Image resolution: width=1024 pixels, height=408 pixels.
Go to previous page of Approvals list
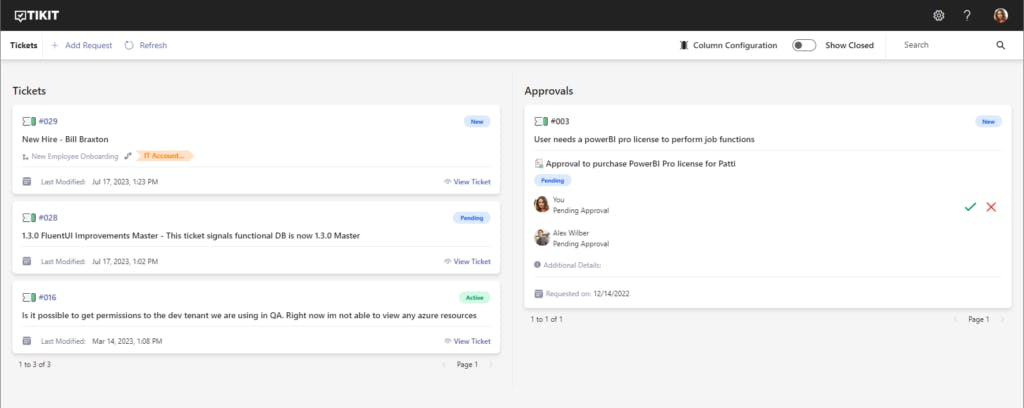[x=954, y=319]
